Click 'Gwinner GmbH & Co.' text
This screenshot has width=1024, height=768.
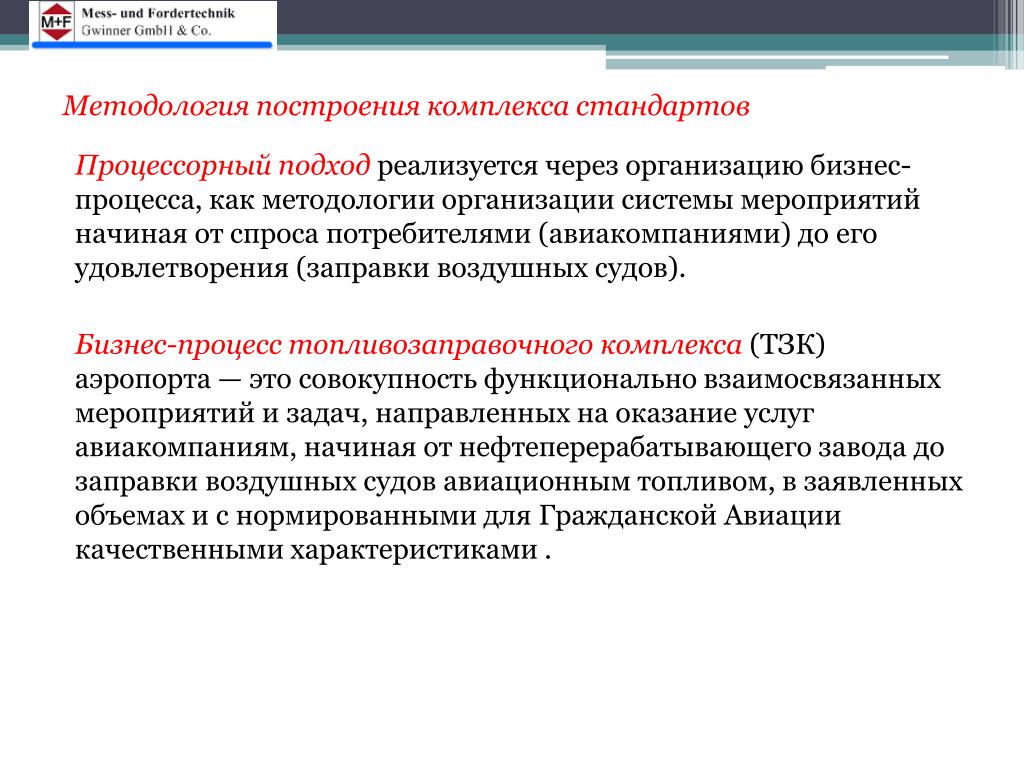[146, 31]
